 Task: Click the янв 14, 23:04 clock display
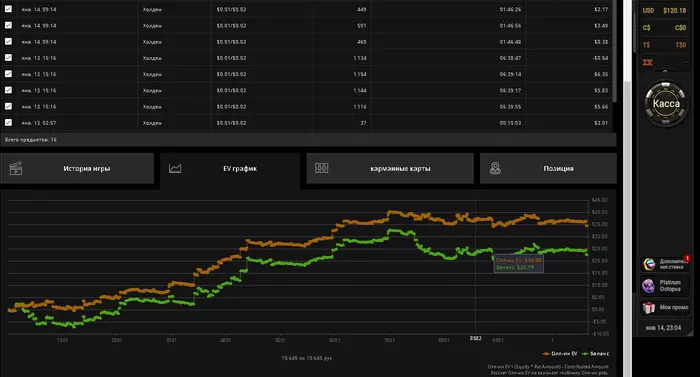(663, 327)
